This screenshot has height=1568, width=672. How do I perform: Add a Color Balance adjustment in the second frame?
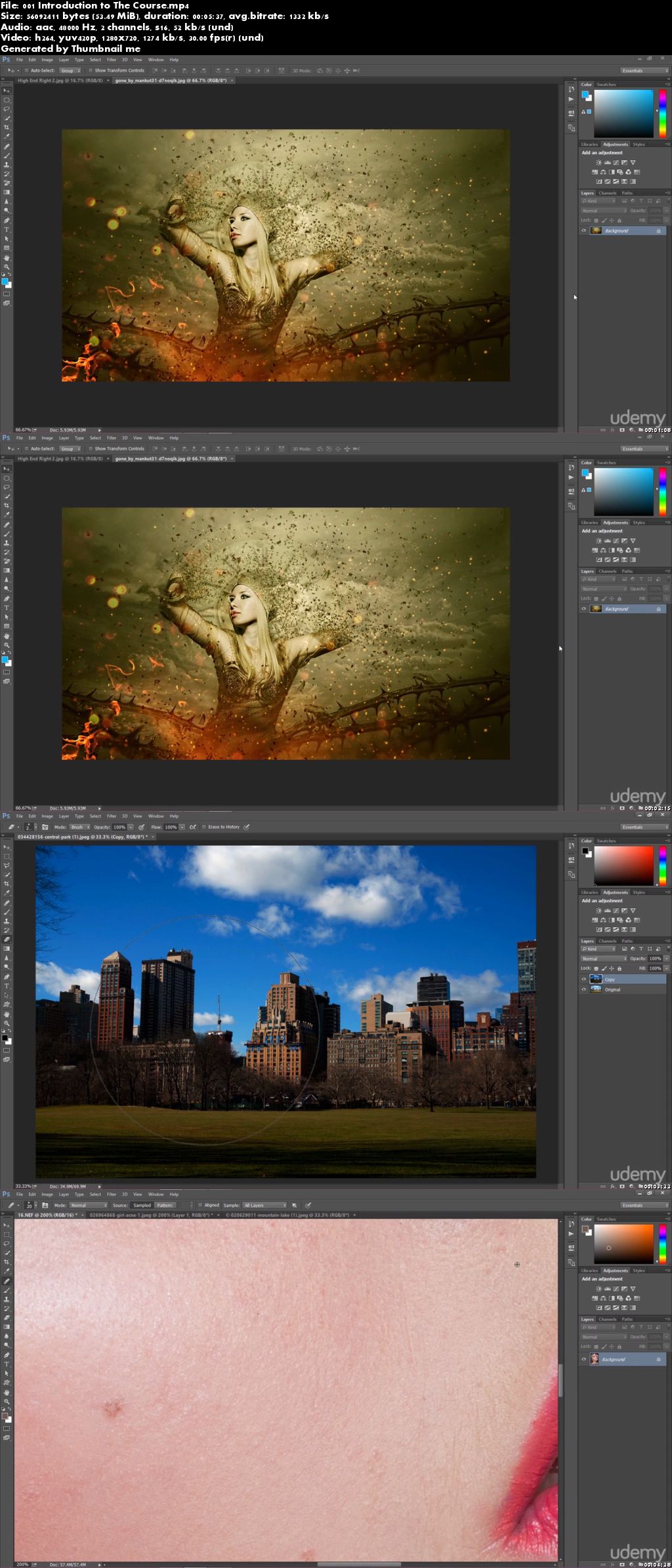coord(603,550)
